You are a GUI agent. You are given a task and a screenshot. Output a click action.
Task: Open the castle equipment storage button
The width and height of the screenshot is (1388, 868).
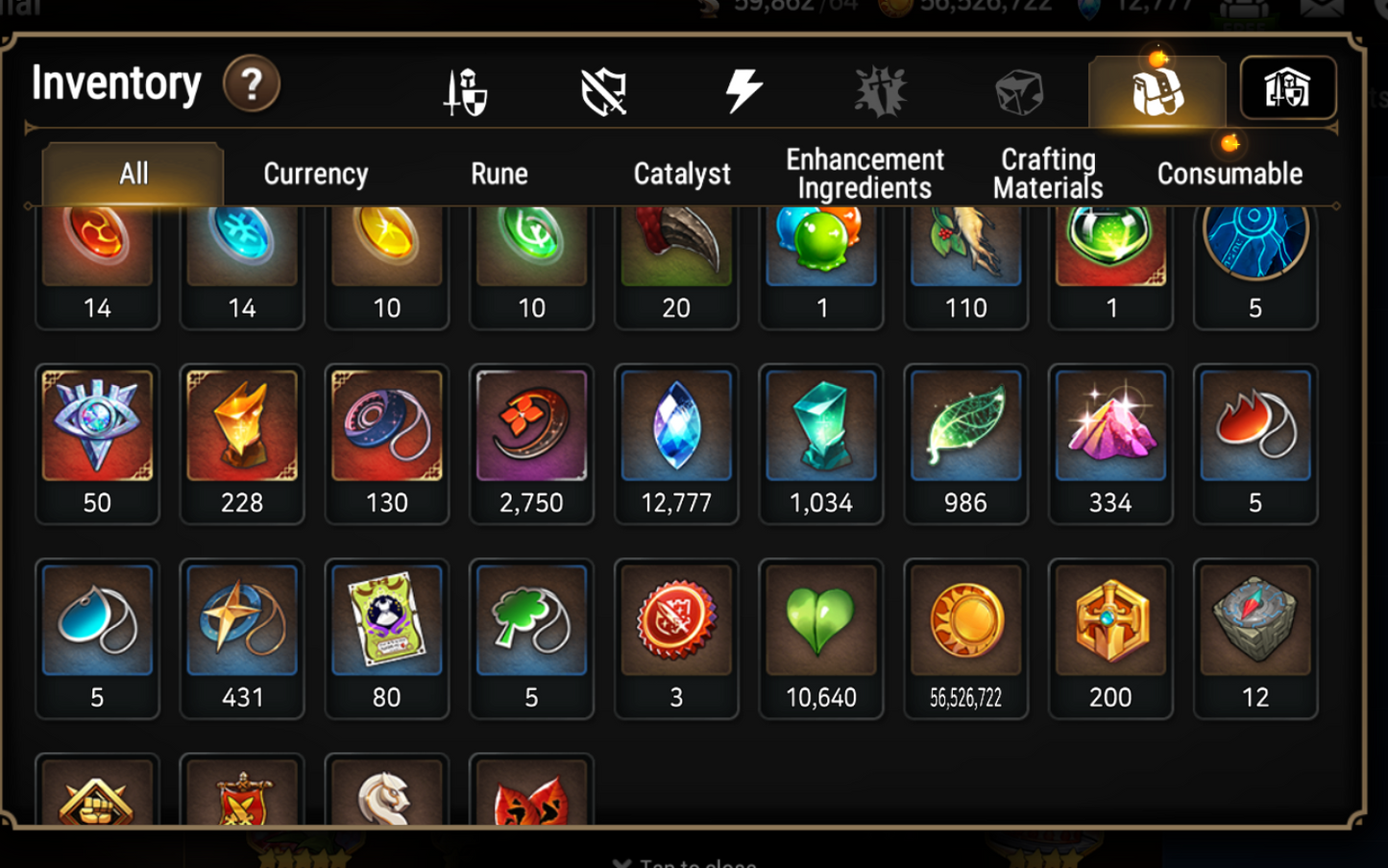[1287, 88]
